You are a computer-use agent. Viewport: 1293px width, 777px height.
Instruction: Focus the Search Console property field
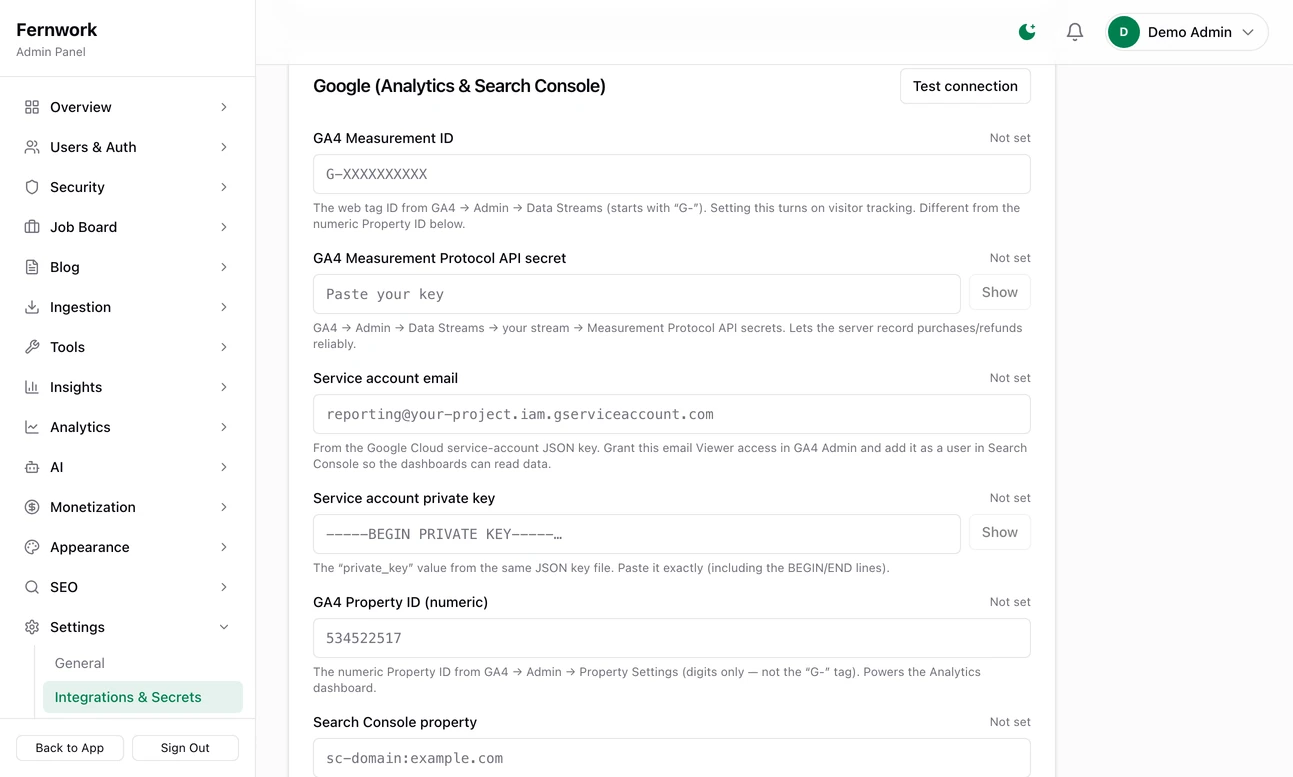[x=672, y=757]
